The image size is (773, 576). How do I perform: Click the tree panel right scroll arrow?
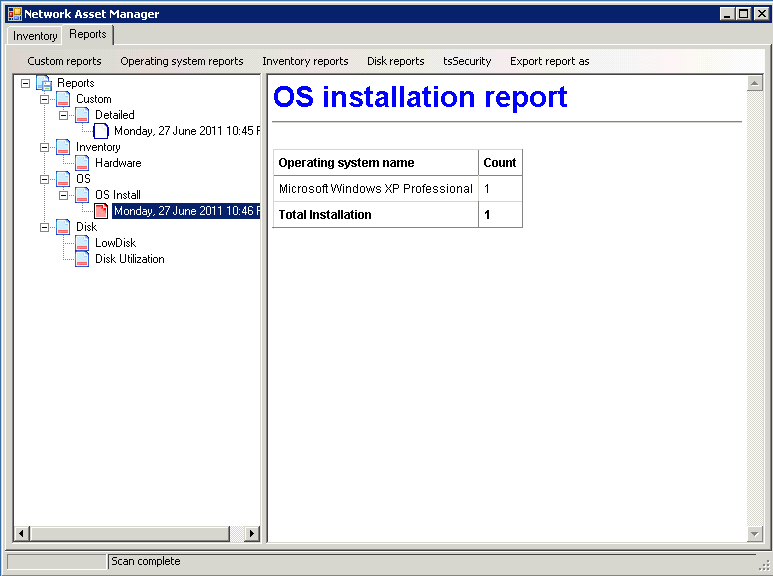click(251, 534)
